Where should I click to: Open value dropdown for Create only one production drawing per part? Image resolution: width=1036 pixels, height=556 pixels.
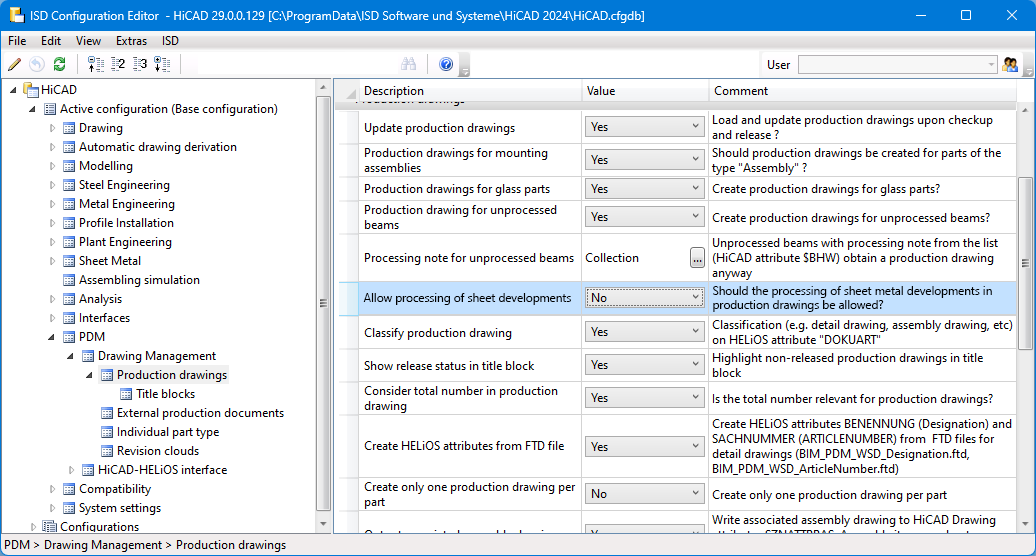click(x=644, y=493)
